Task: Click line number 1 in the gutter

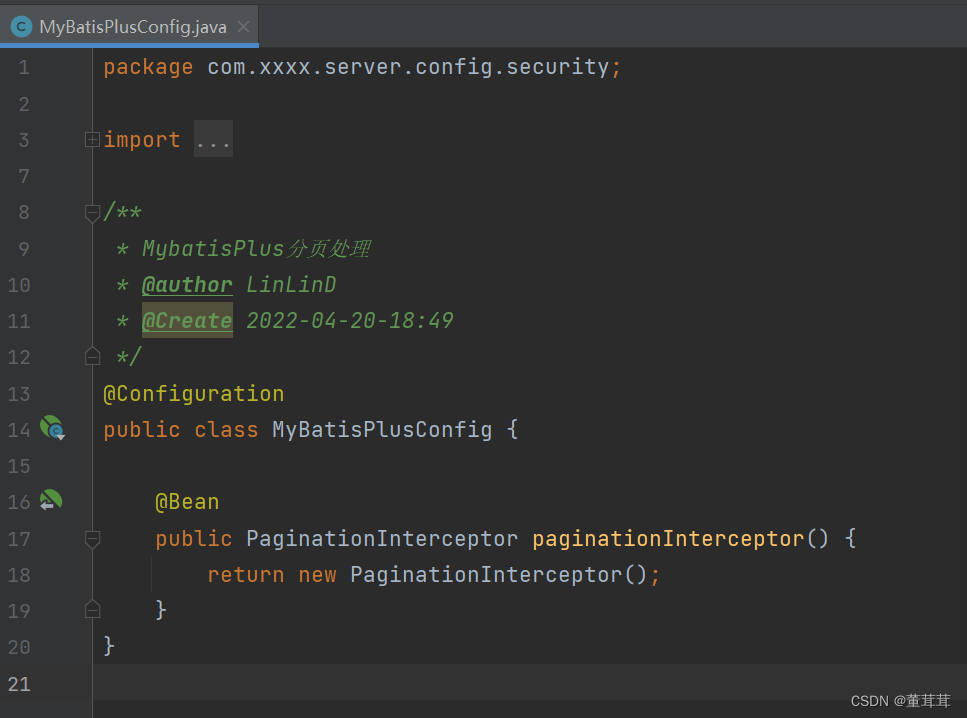Action: point(24,67)
